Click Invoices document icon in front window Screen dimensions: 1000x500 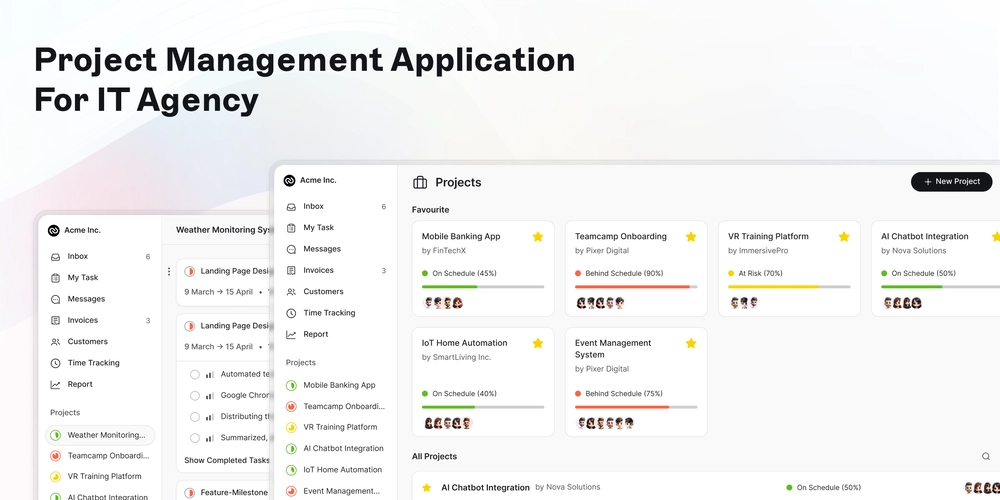(x=291, y=270)
